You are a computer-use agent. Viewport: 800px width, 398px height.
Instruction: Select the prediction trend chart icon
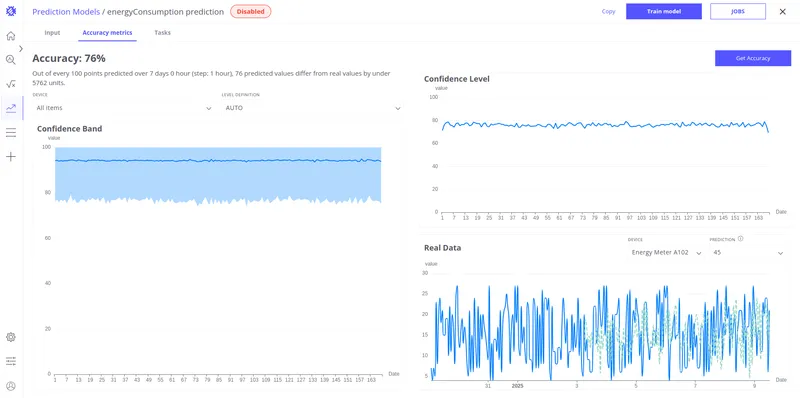(11, 108)
